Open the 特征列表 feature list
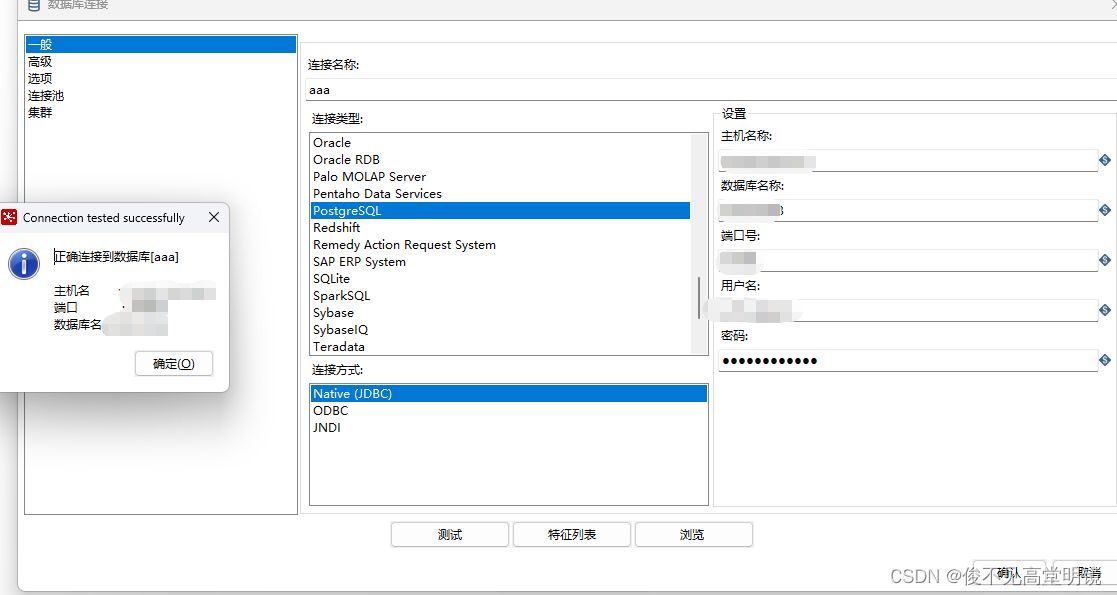 pyautogui.click(x=571, y=534)
